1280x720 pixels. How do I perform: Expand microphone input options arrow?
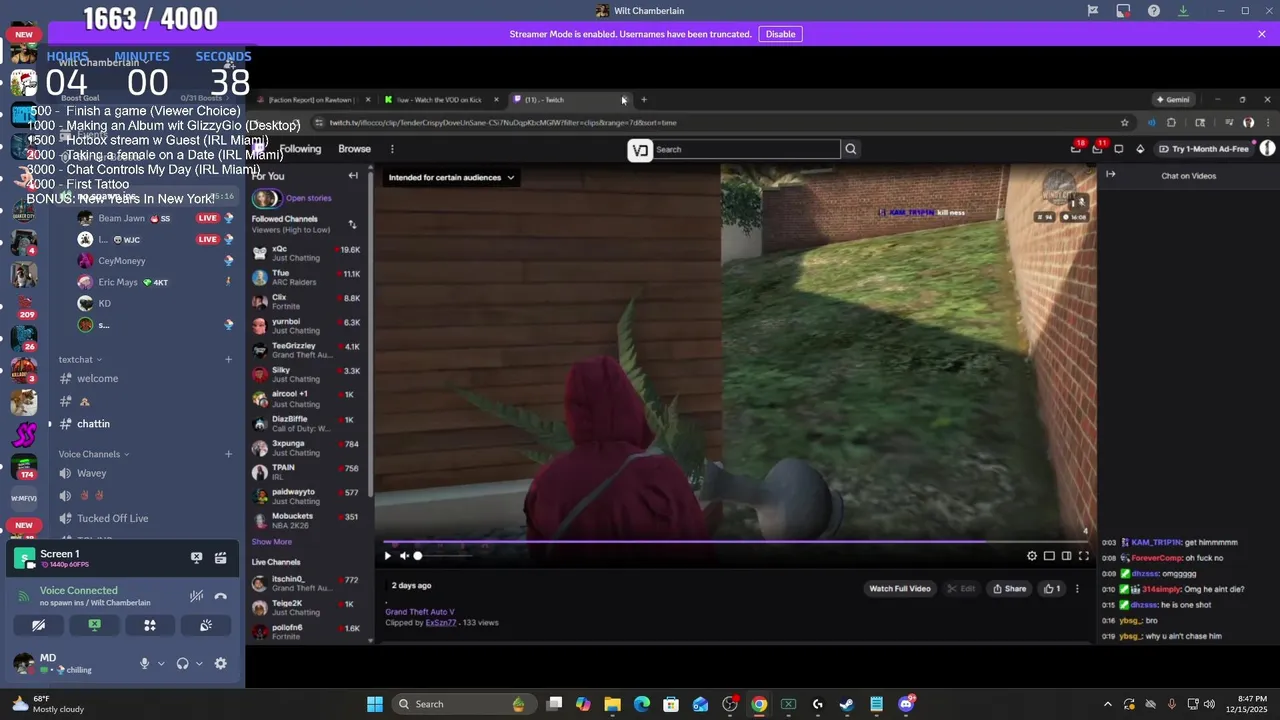[x=161, y=664]
